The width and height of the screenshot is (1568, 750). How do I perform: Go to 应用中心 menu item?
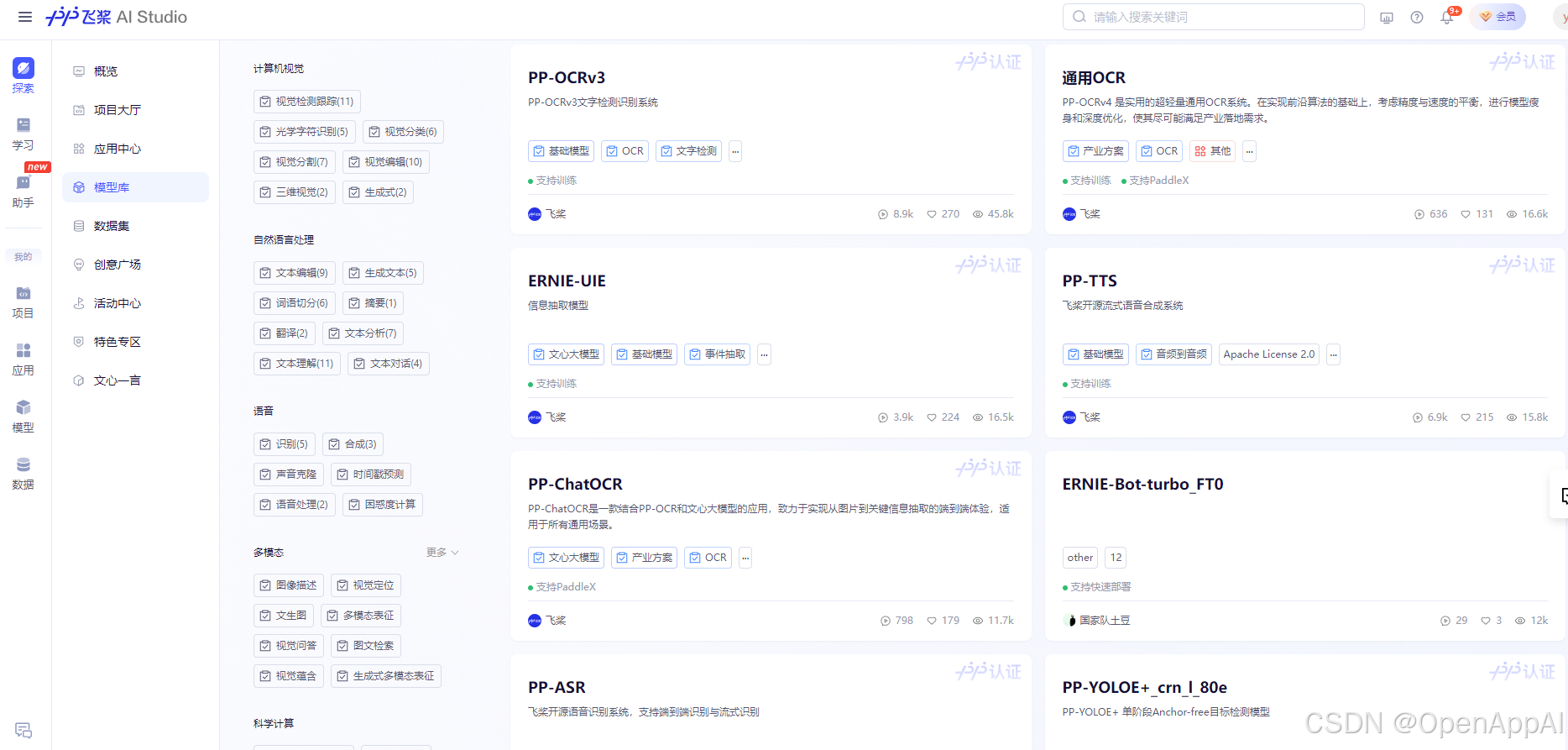click(x=135, y=149)
